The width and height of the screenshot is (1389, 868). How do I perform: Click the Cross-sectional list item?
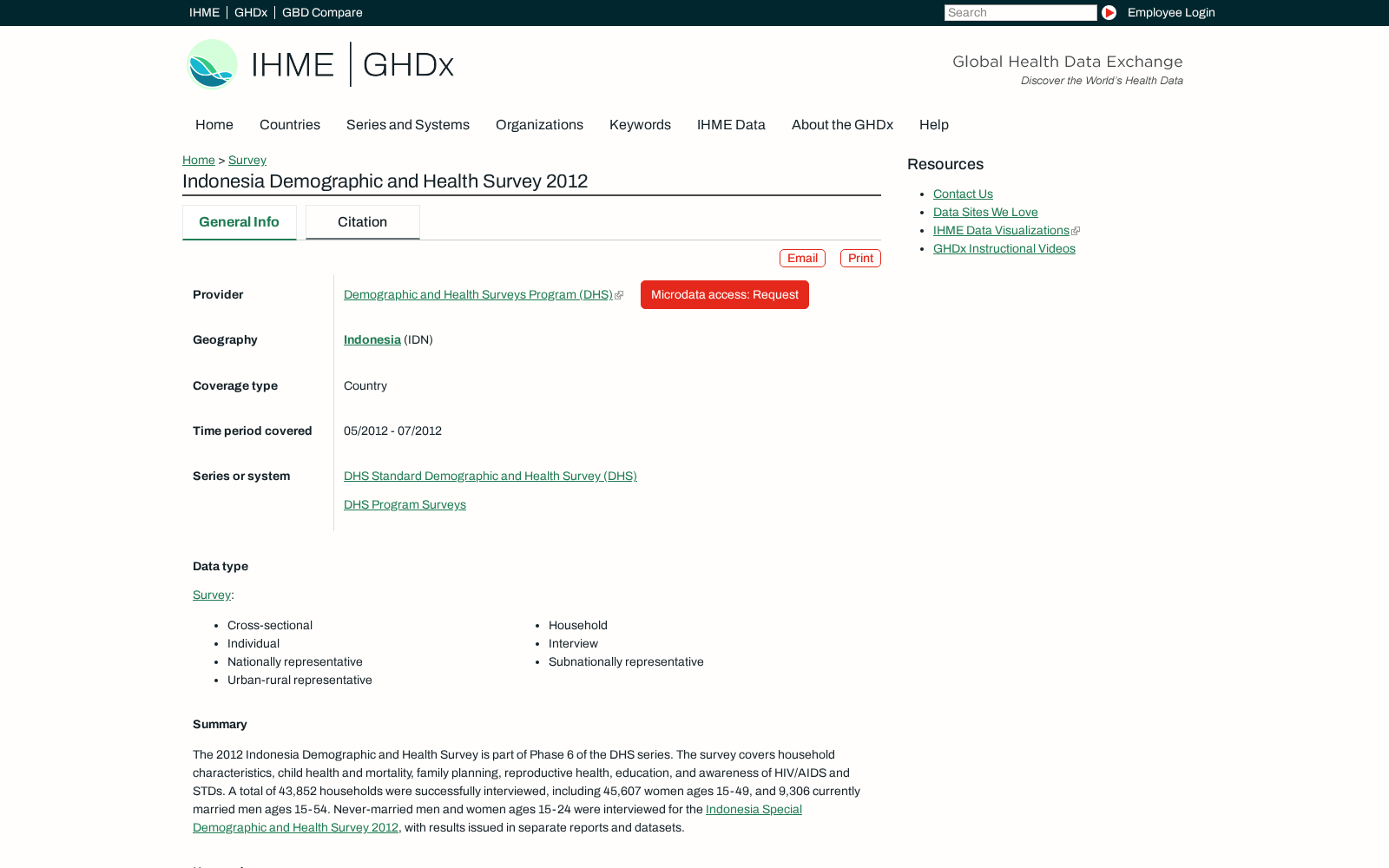click(270, 626)
